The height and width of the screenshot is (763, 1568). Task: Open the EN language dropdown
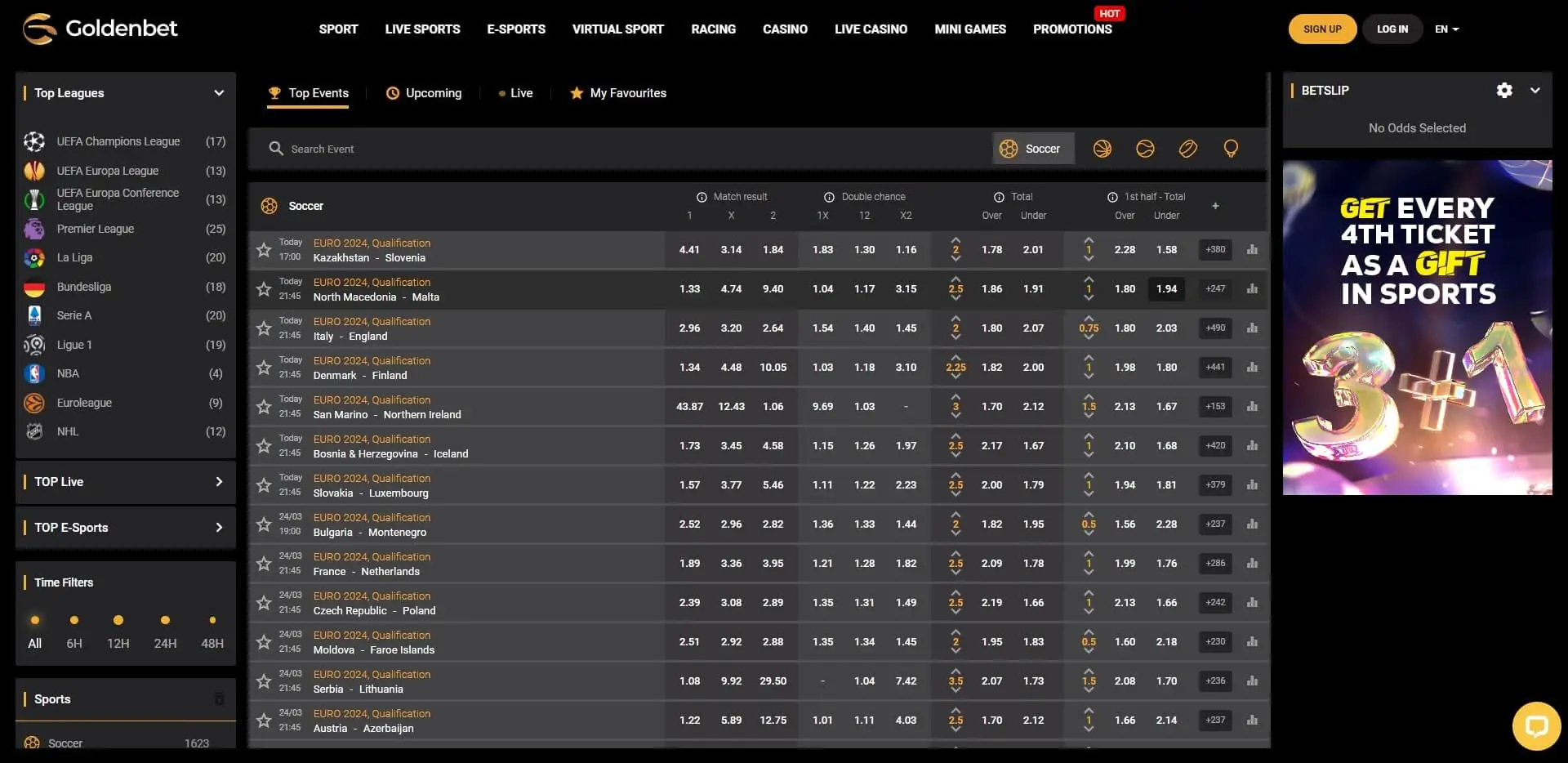(x=1446, y=29)
